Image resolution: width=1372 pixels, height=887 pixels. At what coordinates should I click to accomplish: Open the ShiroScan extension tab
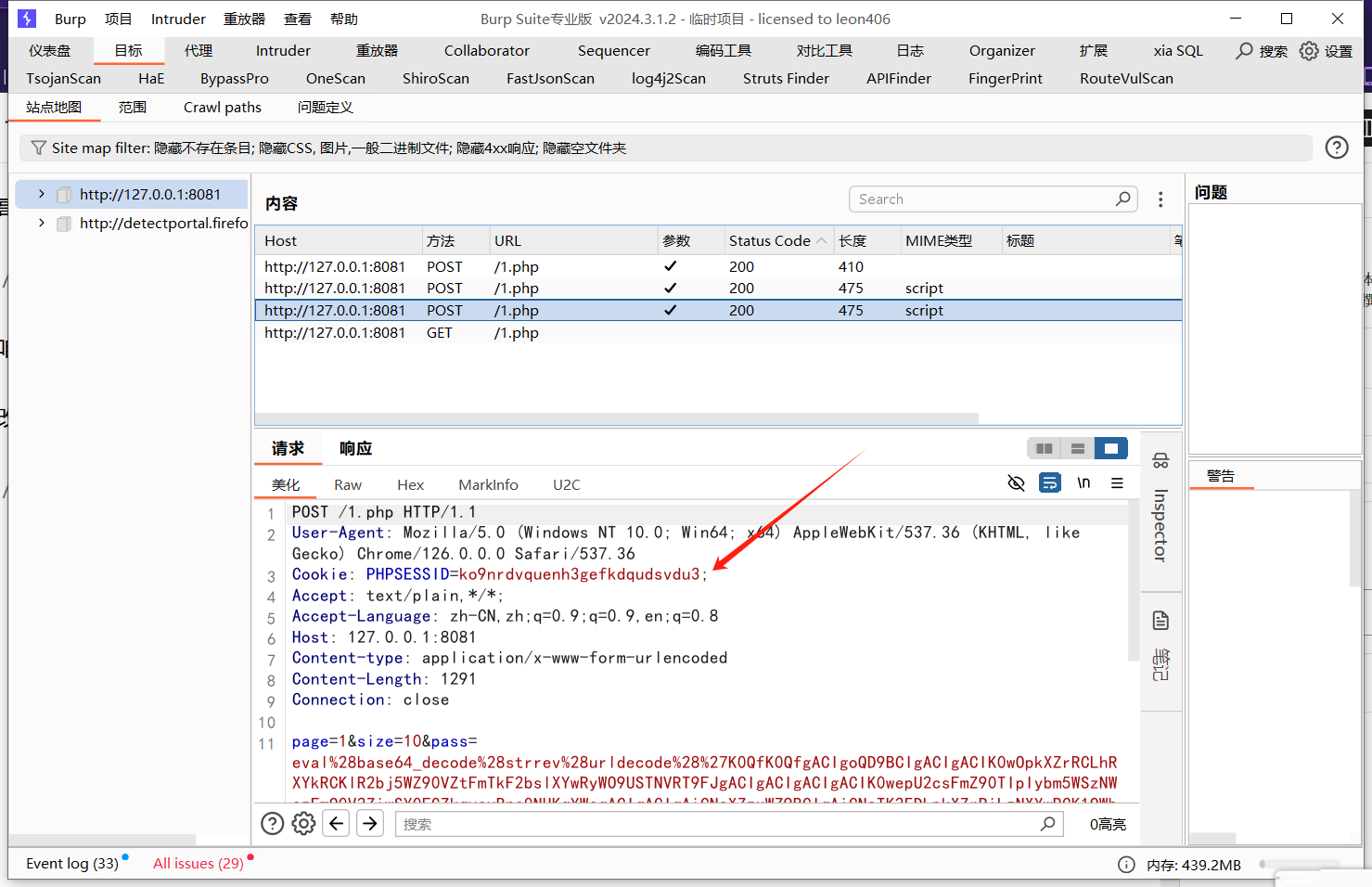pos(436,79)
